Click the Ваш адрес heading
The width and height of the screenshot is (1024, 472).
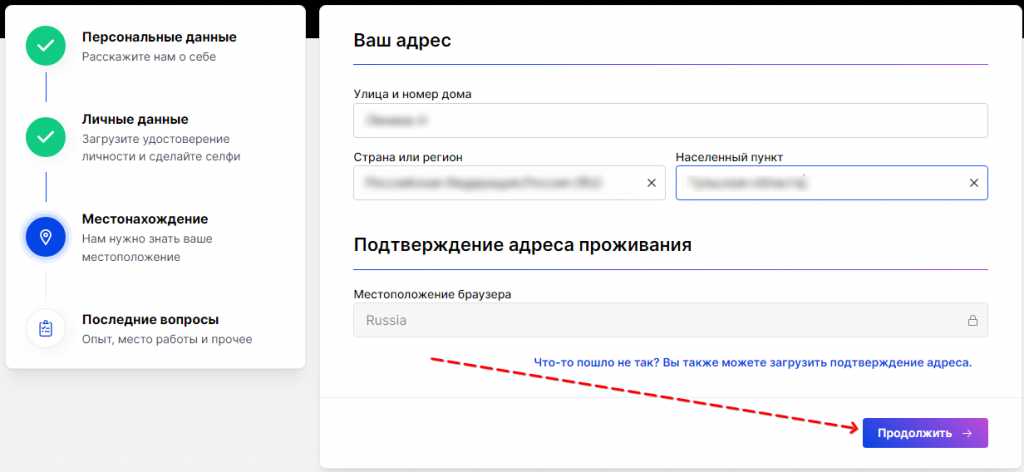click(402, 41)
